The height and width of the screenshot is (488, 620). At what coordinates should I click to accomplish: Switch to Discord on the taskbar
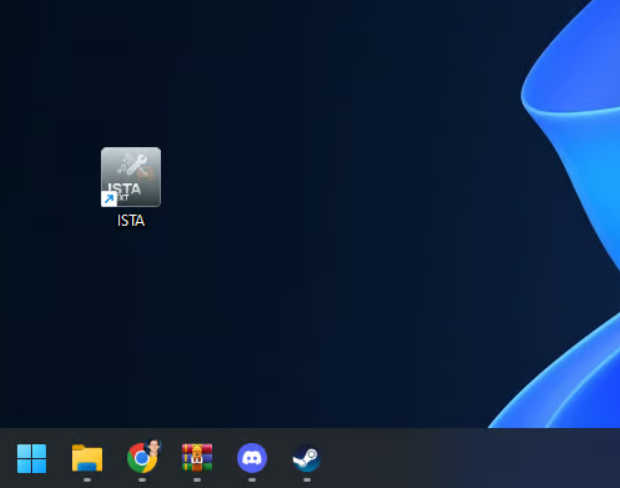[252, 458]
